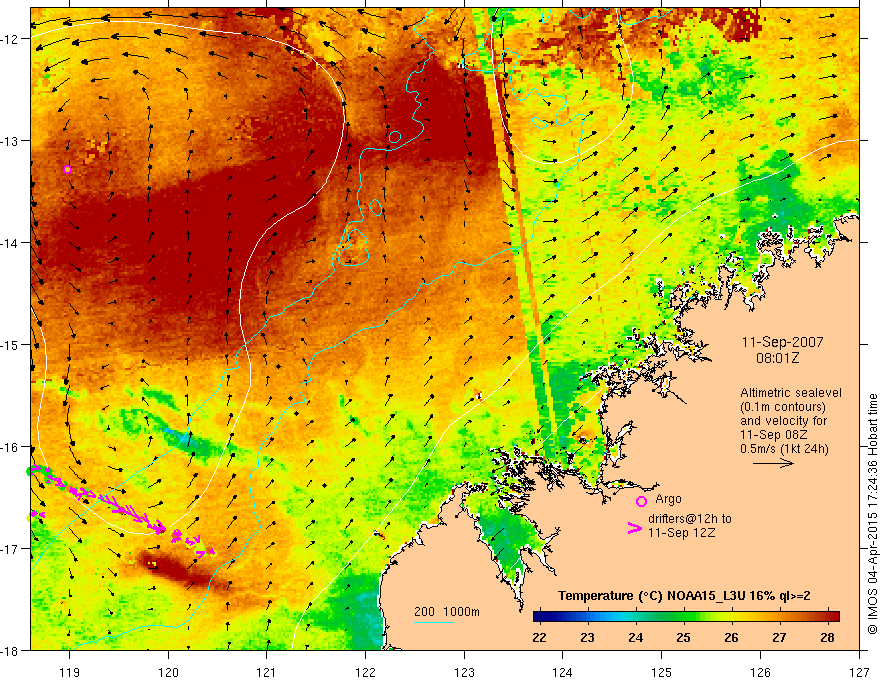Click the 'Argo' legend label
The image size is (880, 680).
(668, 499)
